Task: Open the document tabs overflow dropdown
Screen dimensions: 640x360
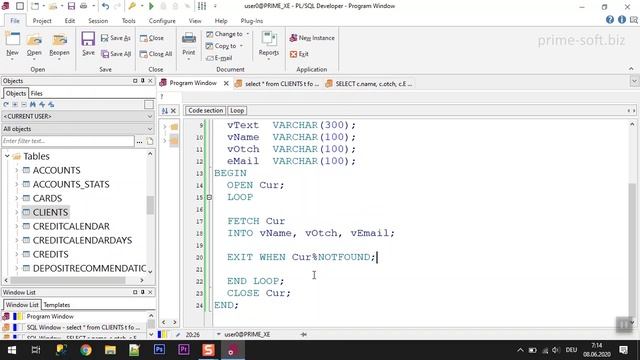Action: (x=634, y=81)
